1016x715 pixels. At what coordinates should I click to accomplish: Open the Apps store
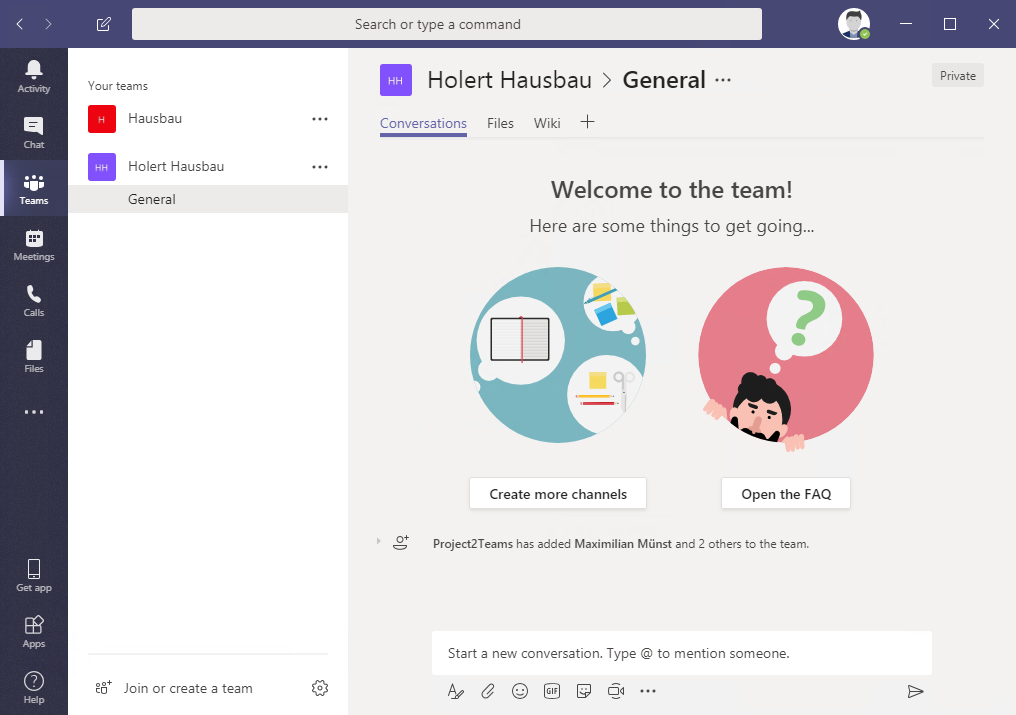[34, 632]
